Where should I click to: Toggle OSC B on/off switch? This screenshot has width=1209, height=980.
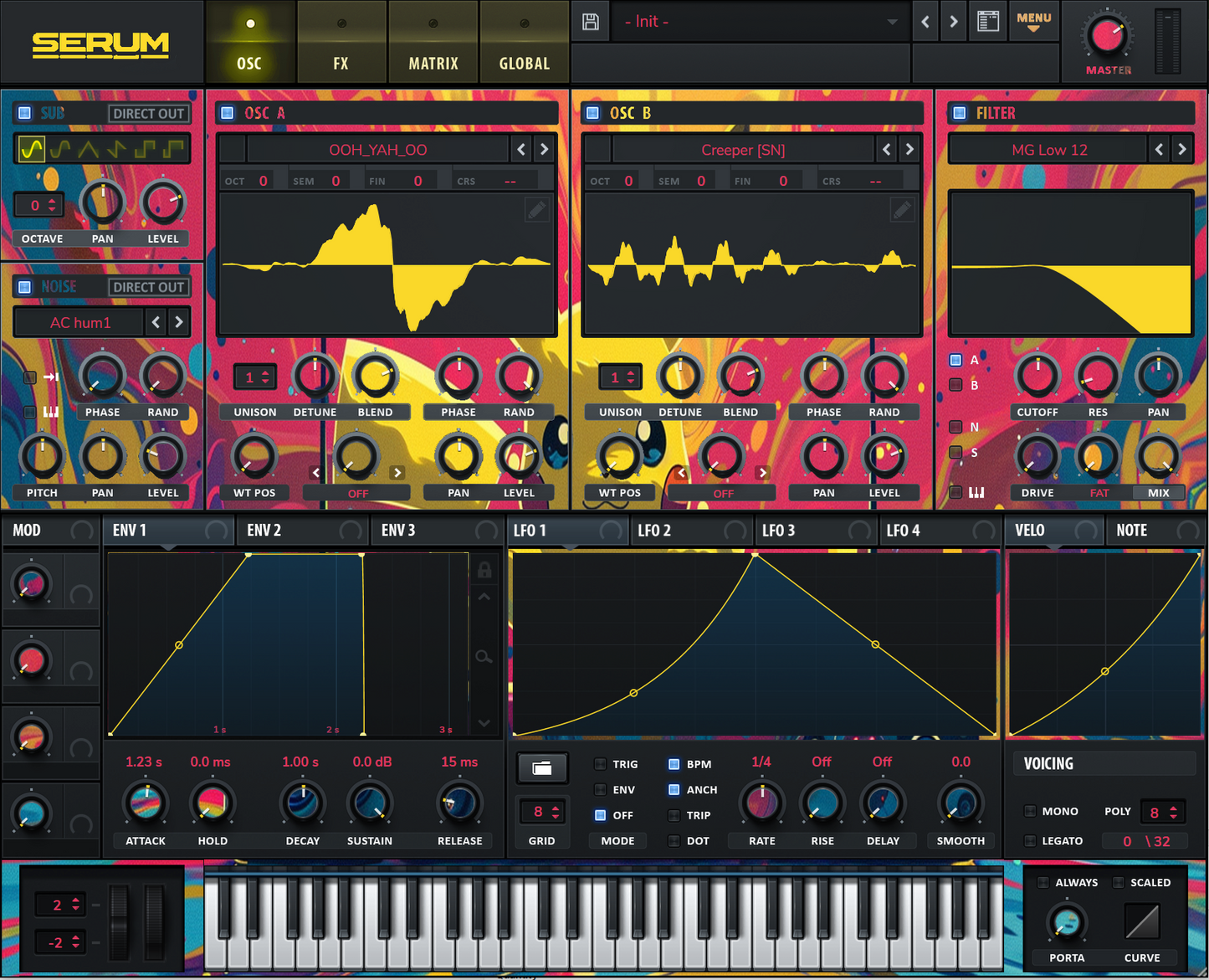[x=592, y=113]
